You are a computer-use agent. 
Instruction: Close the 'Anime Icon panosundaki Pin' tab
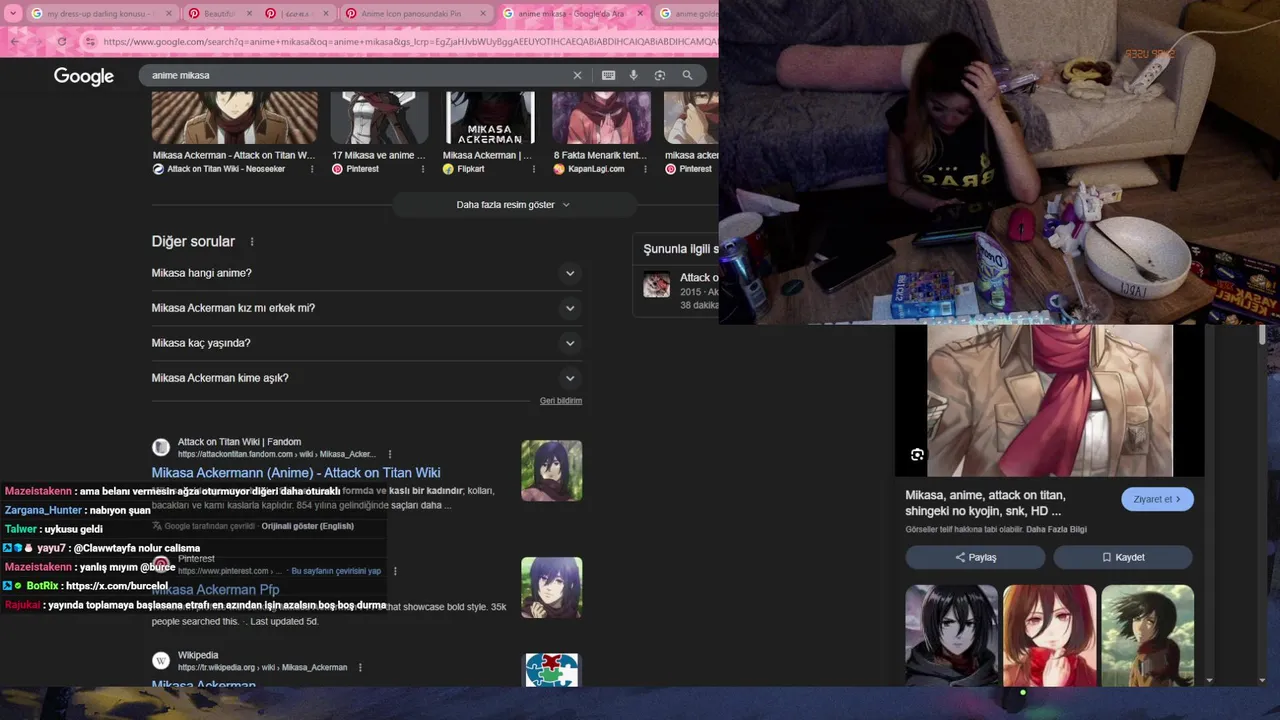click(483, 14)
